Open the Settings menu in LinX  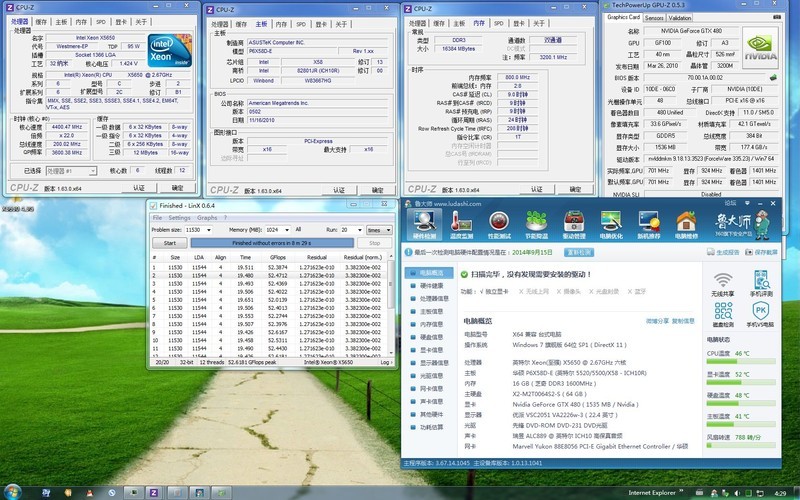(179, 217)
